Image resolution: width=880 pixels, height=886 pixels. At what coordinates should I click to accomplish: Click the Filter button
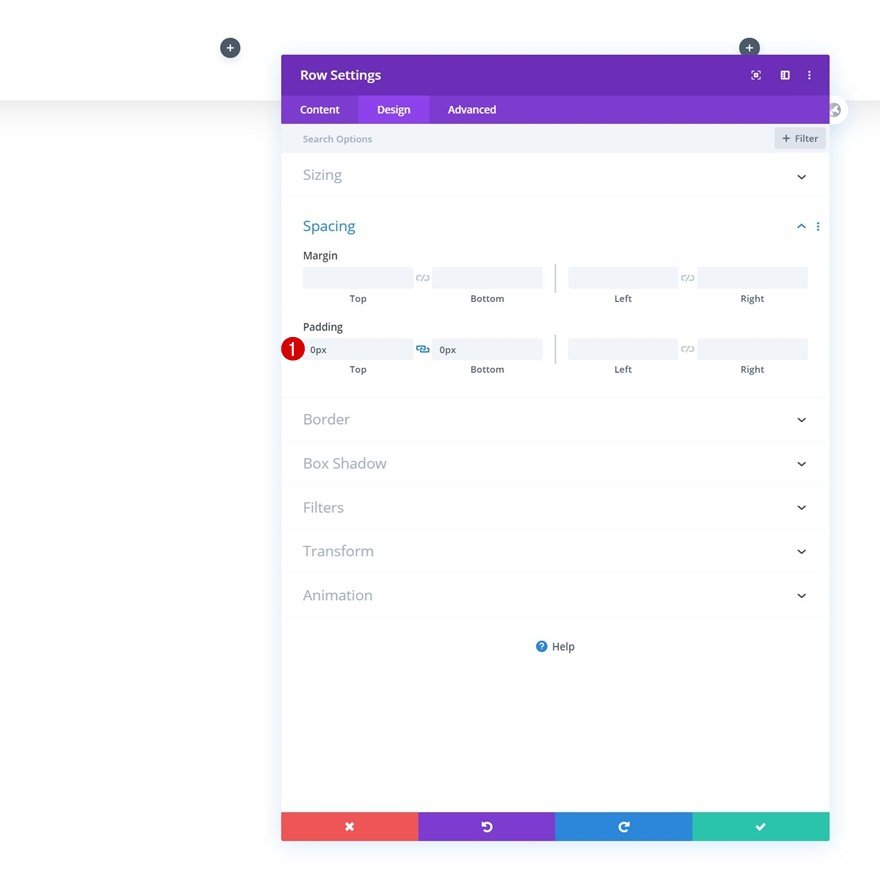[800, 138]
